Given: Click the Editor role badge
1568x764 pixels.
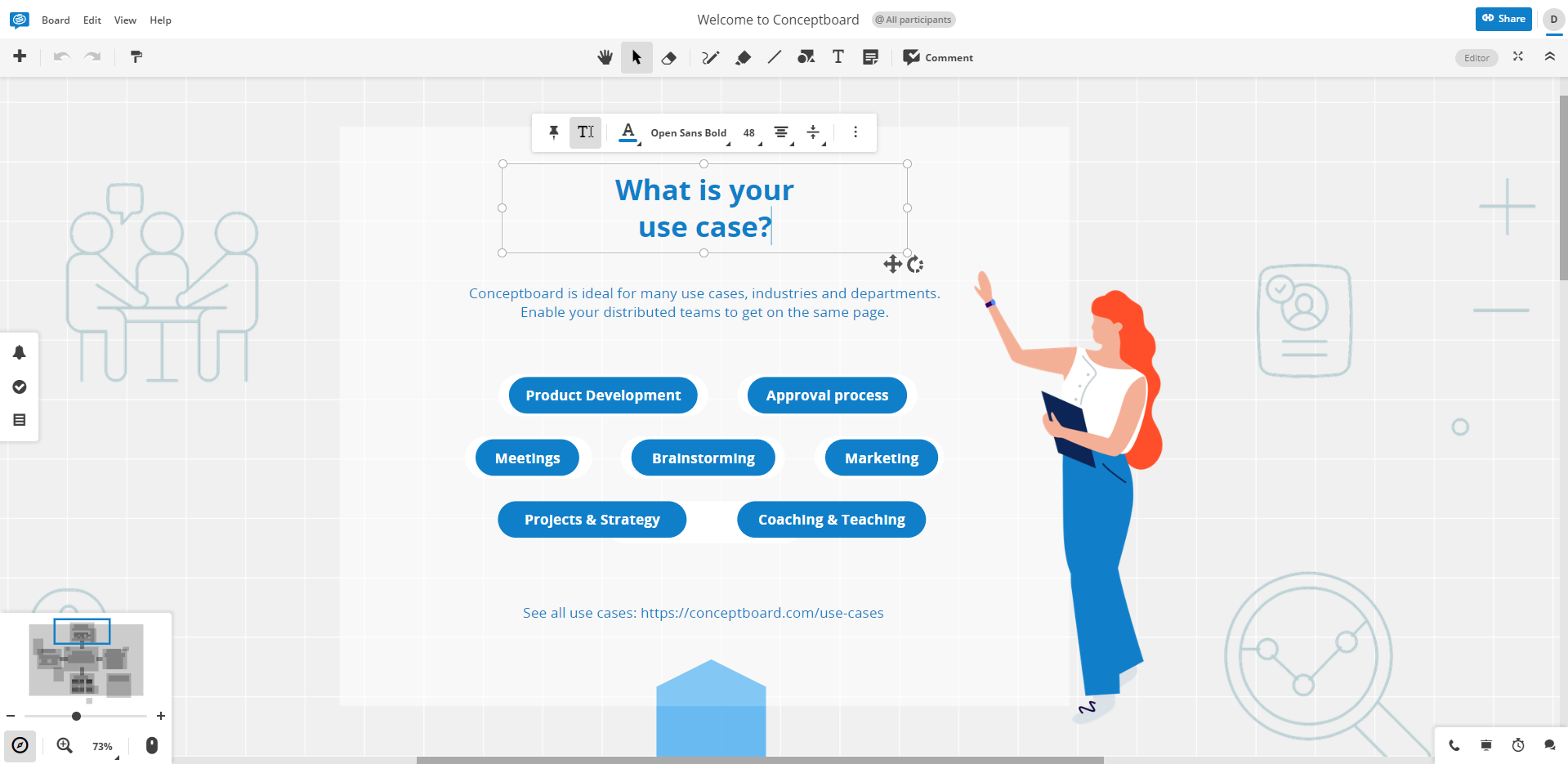Looking at the screenshot, I should (x=1476, y=58).
